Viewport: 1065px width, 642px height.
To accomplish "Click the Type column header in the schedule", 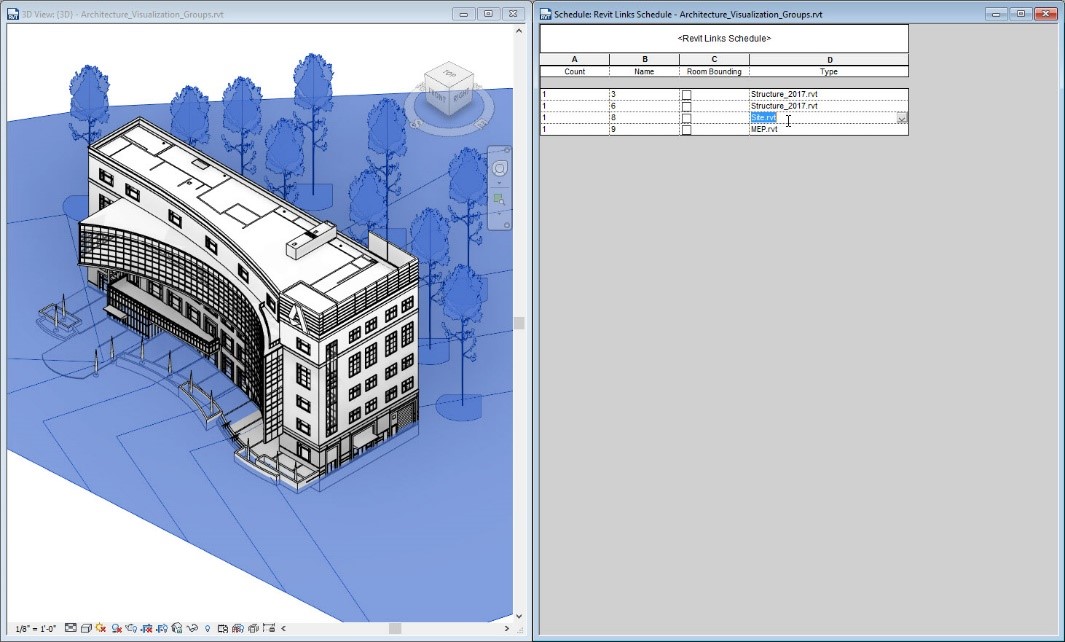I will (x=828, y=71).
